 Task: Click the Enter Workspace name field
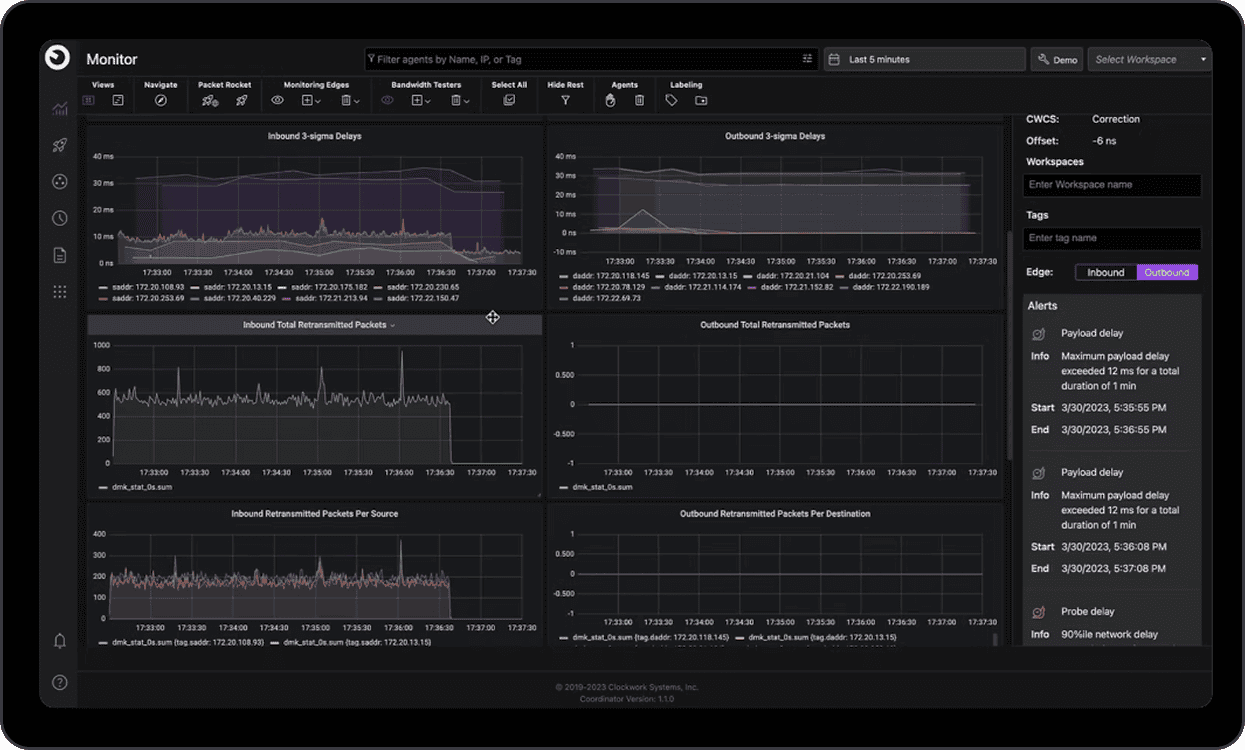tap(1112, 185)
